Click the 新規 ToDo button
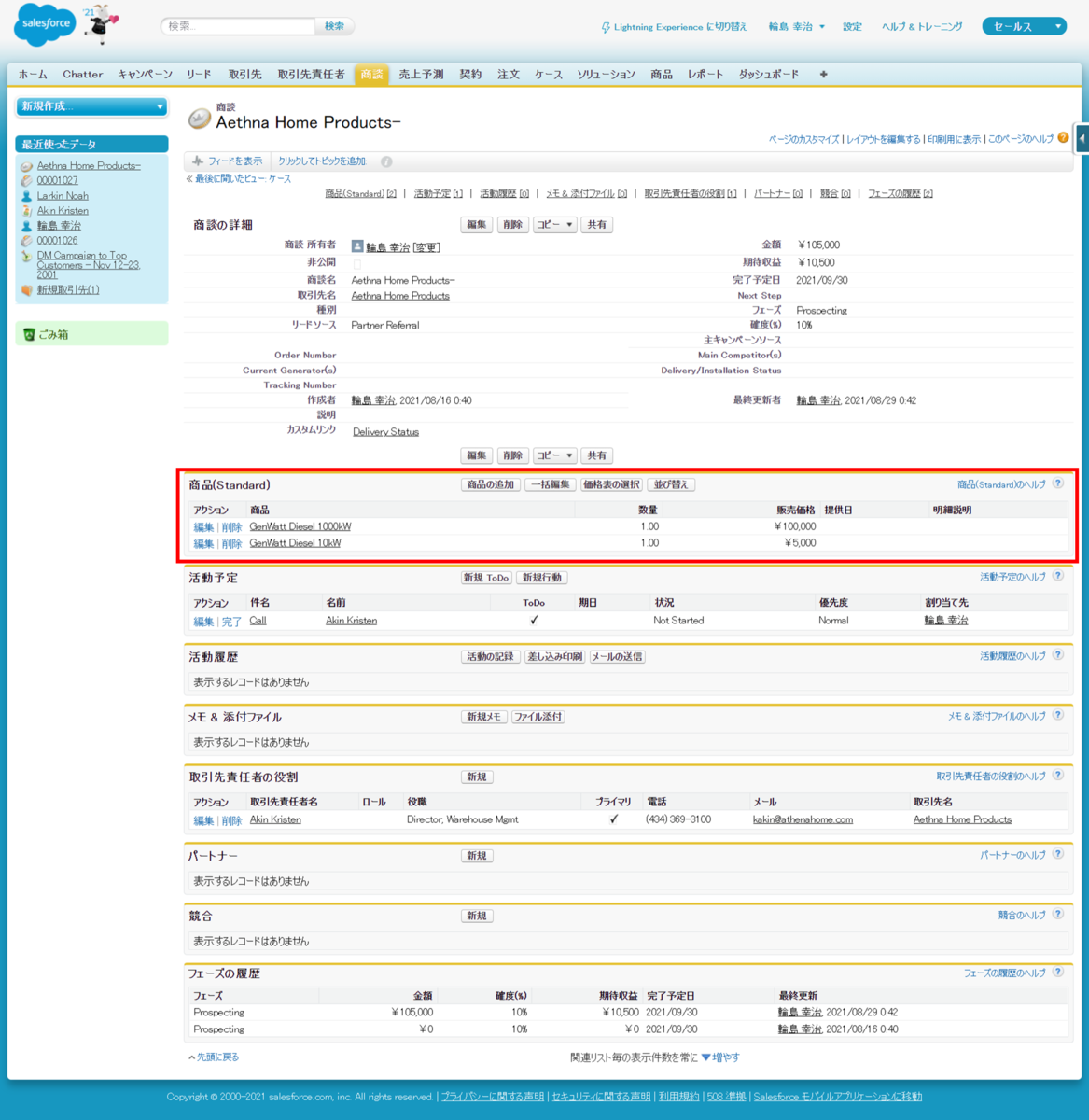This screenshot has height=1120, width=1089. [486, 578]
